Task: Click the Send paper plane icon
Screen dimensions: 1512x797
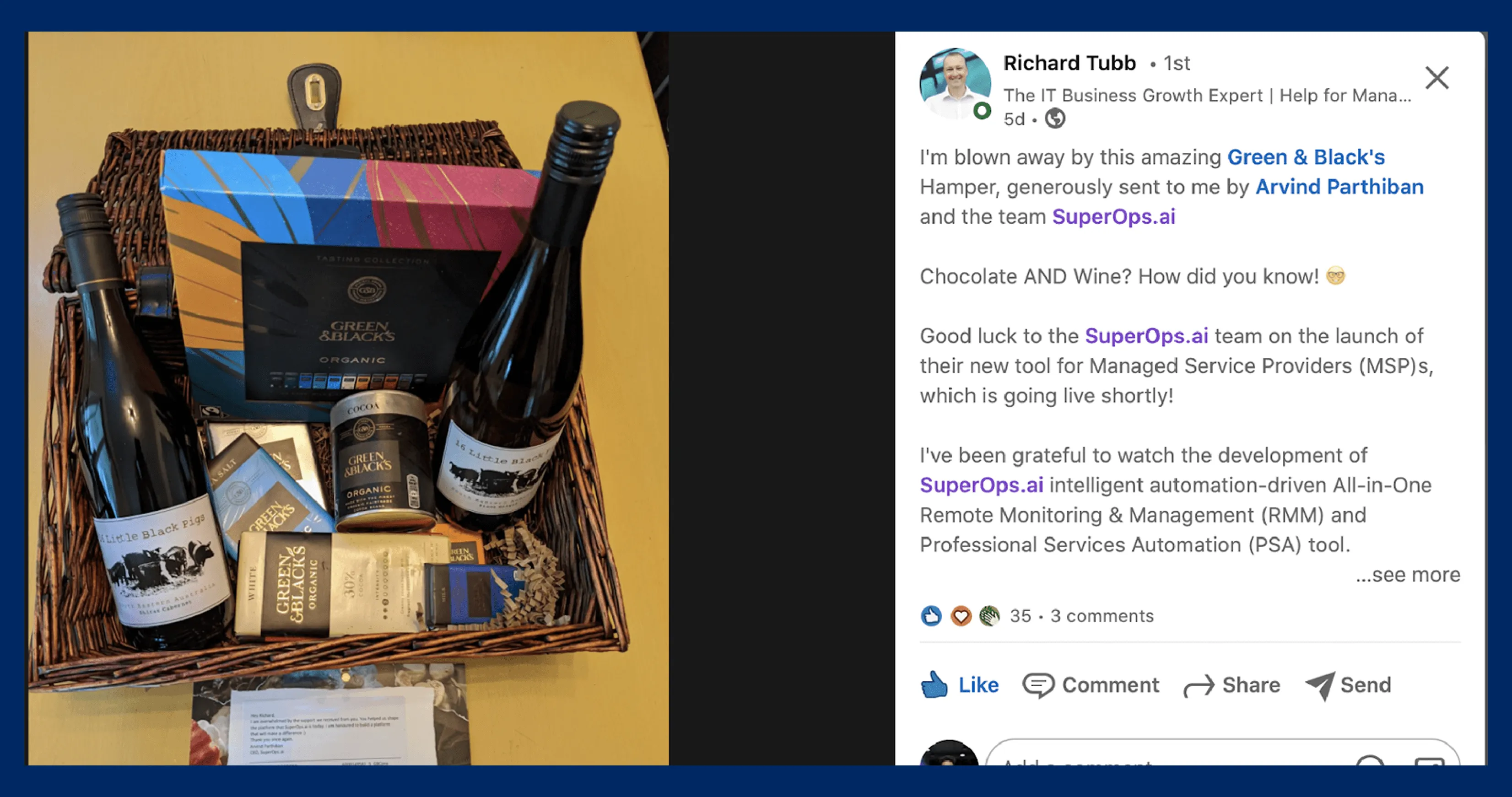Action: point(1320,685)
